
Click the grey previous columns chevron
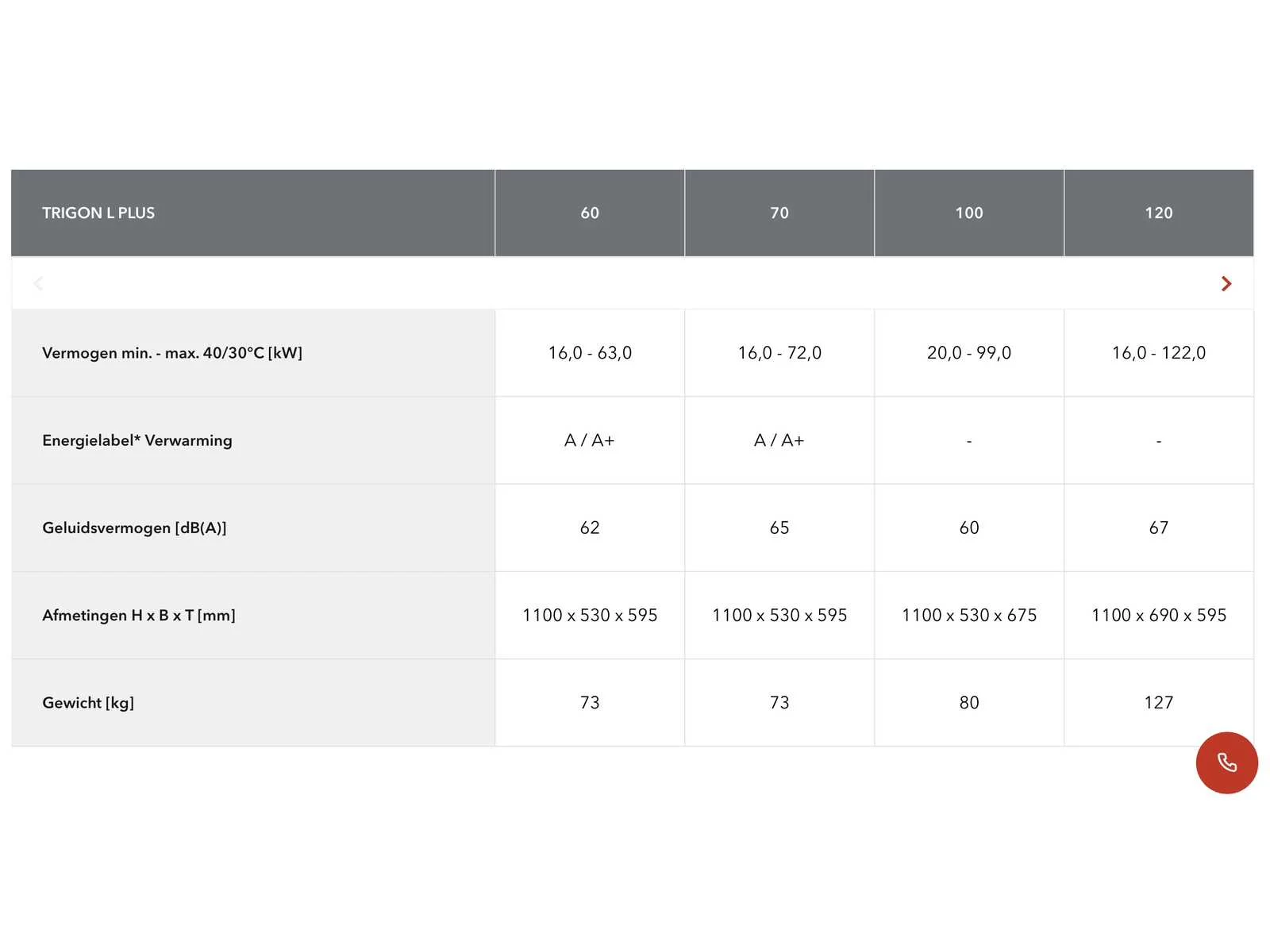38,283
